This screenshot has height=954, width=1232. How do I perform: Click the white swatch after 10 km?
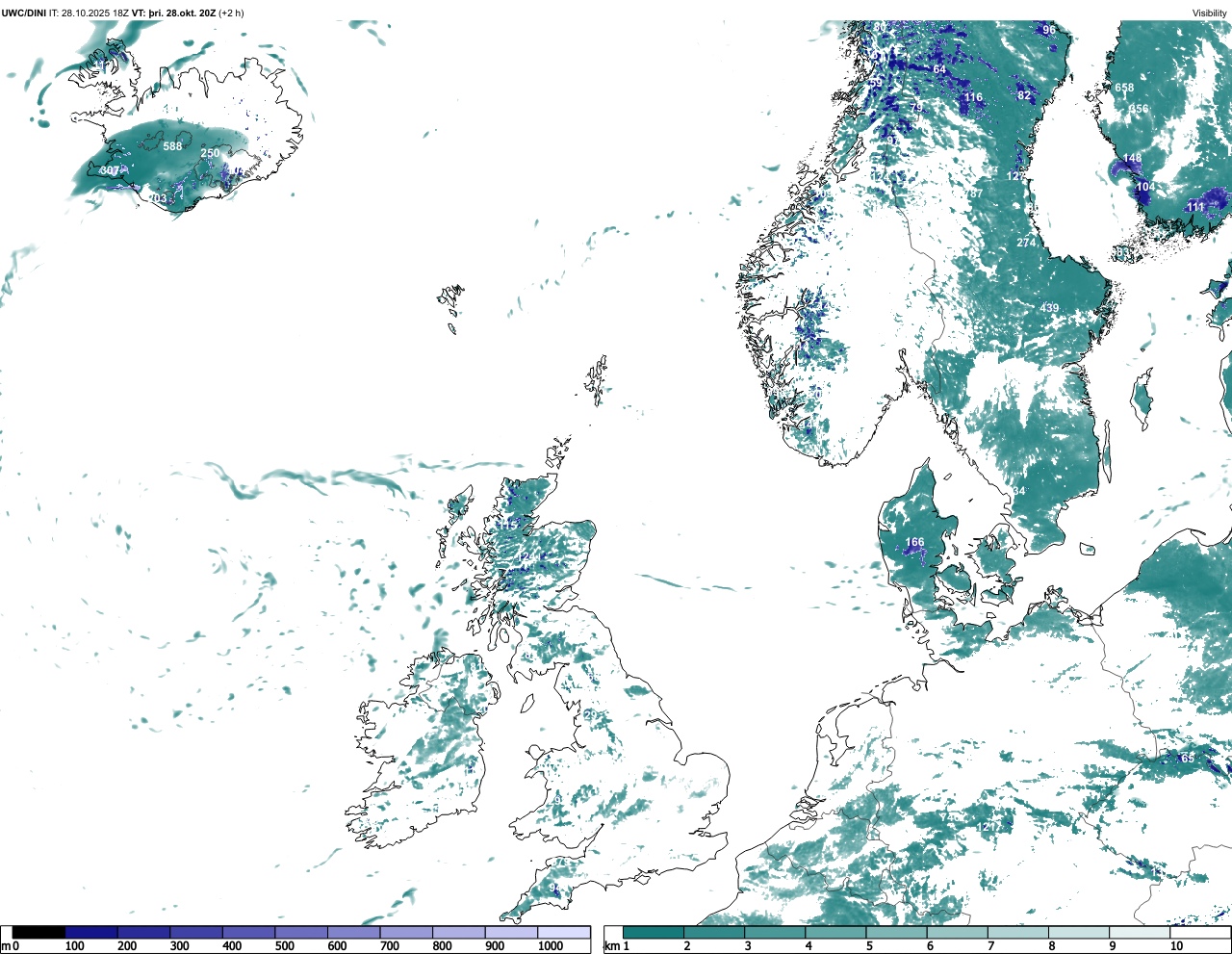1199,932
